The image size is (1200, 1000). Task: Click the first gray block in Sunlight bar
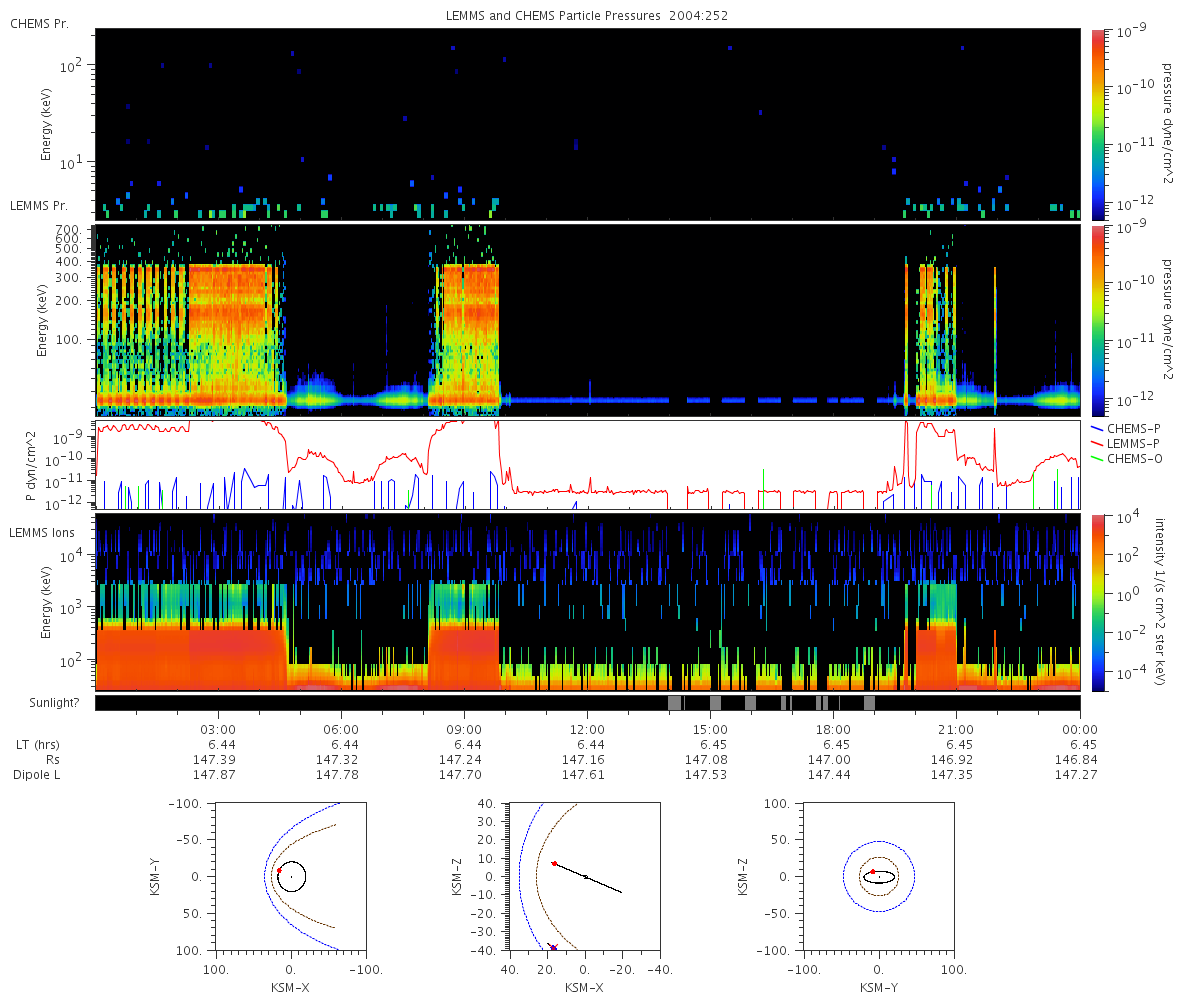click(674, 703)
